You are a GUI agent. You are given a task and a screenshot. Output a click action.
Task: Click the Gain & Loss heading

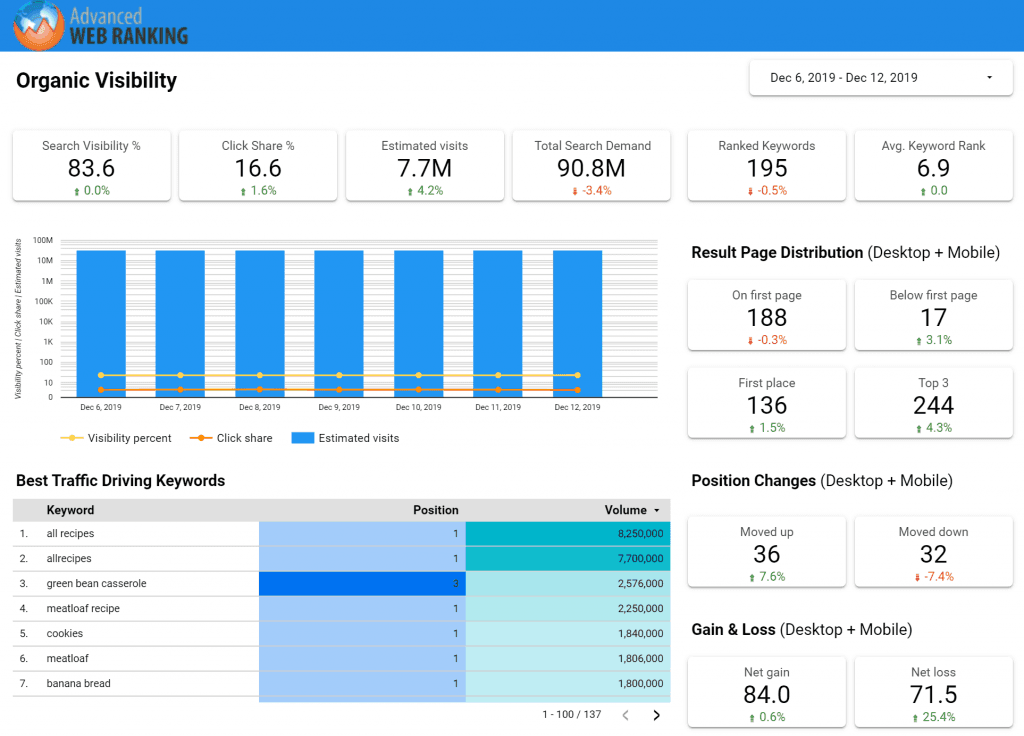[801, 630]
